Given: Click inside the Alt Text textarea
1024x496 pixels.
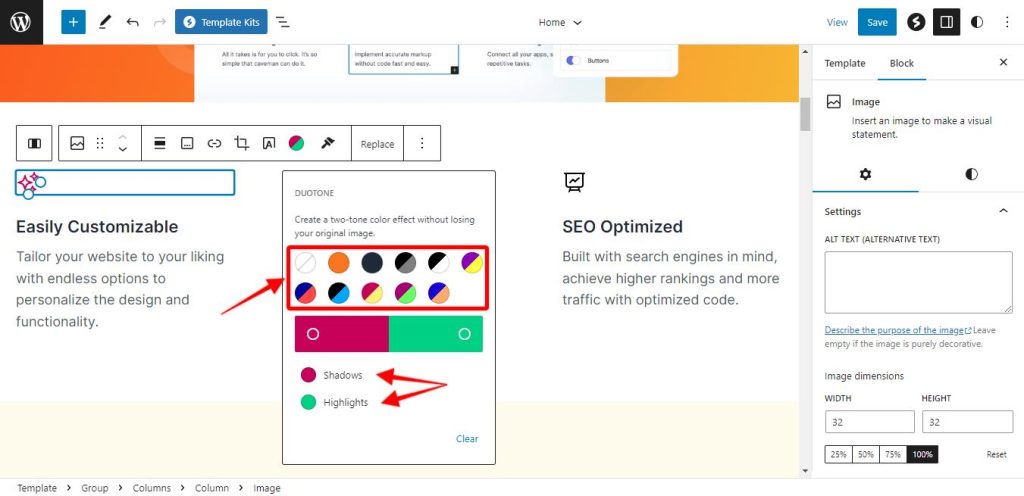Looking at the screenshot, I should tap(911, 282).
